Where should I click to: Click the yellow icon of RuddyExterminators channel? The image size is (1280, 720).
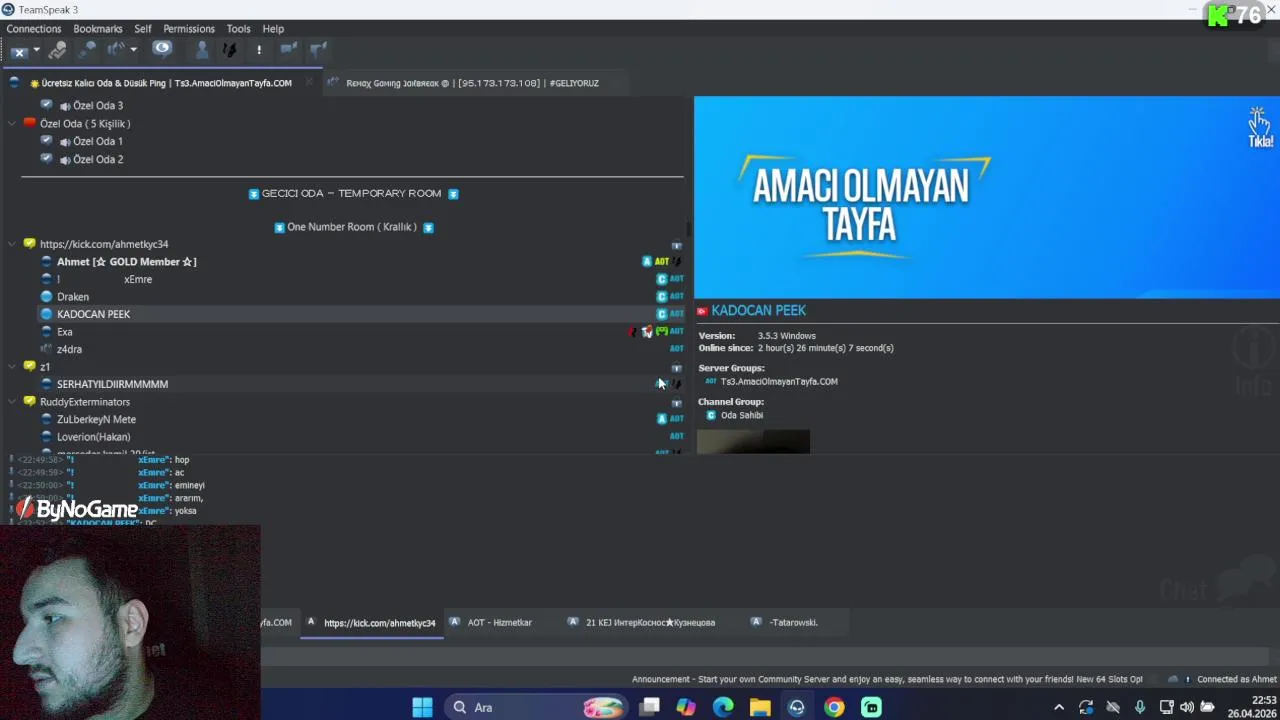pyautogui.click(x=29, y=402)
